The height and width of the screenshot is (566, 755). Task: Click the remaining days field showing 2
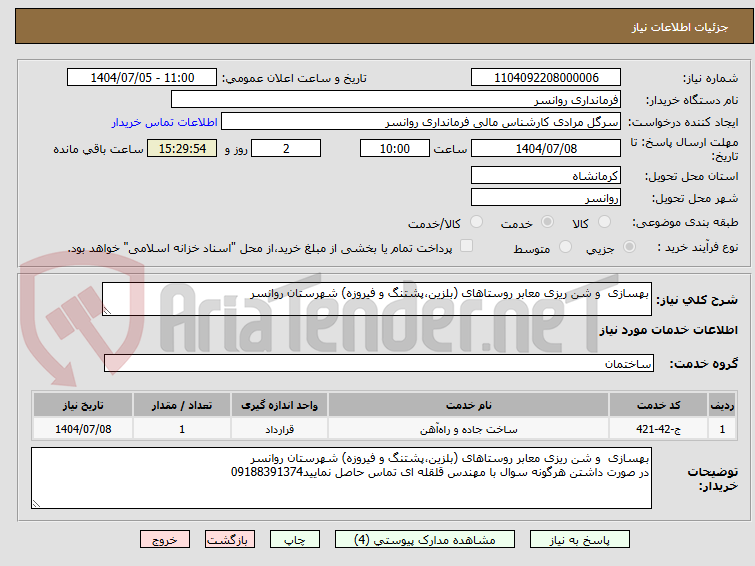286,148
